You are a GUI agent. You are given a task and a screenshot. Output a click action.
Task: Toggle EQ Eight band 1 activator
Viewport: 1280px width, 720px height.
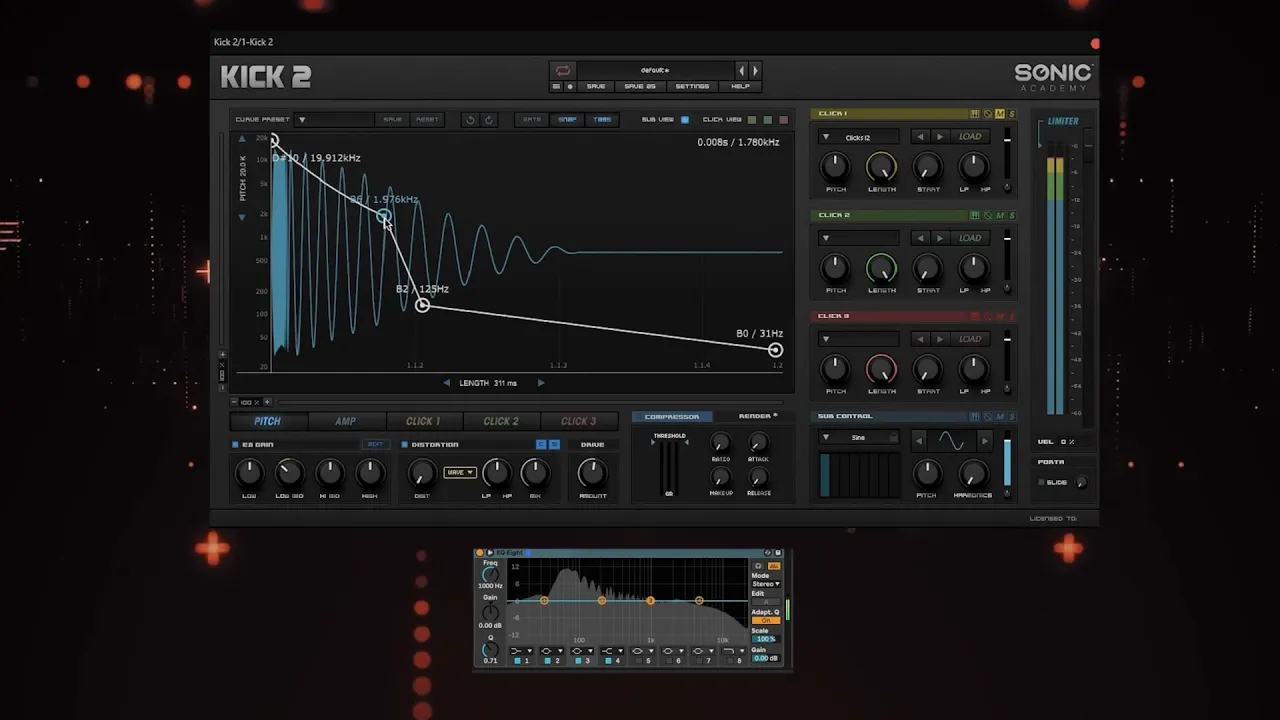pyautogui.click(x=517, y=661)
